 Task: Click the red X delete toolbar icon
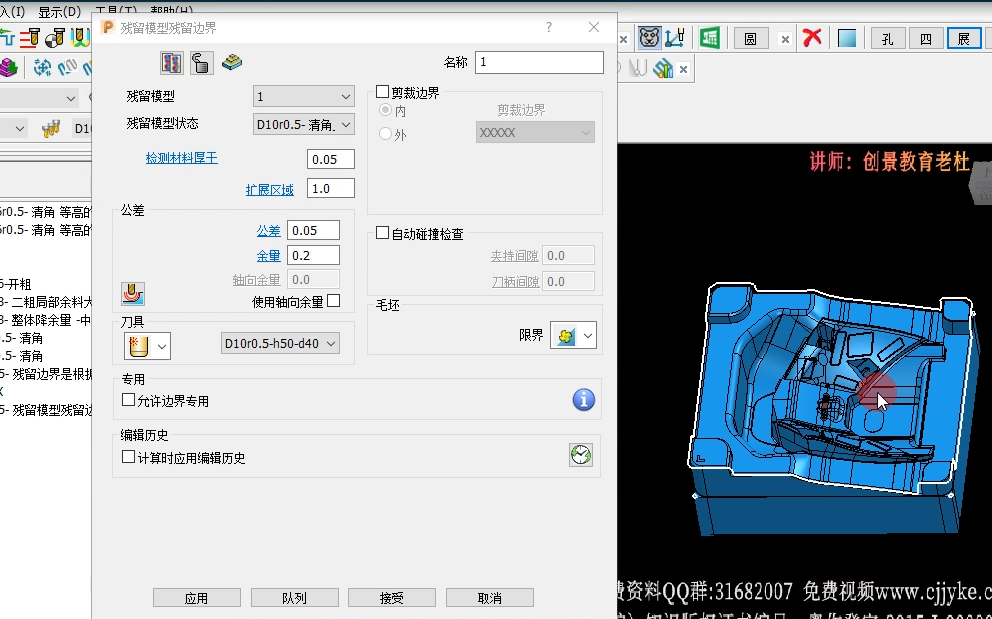pos(812,37)
